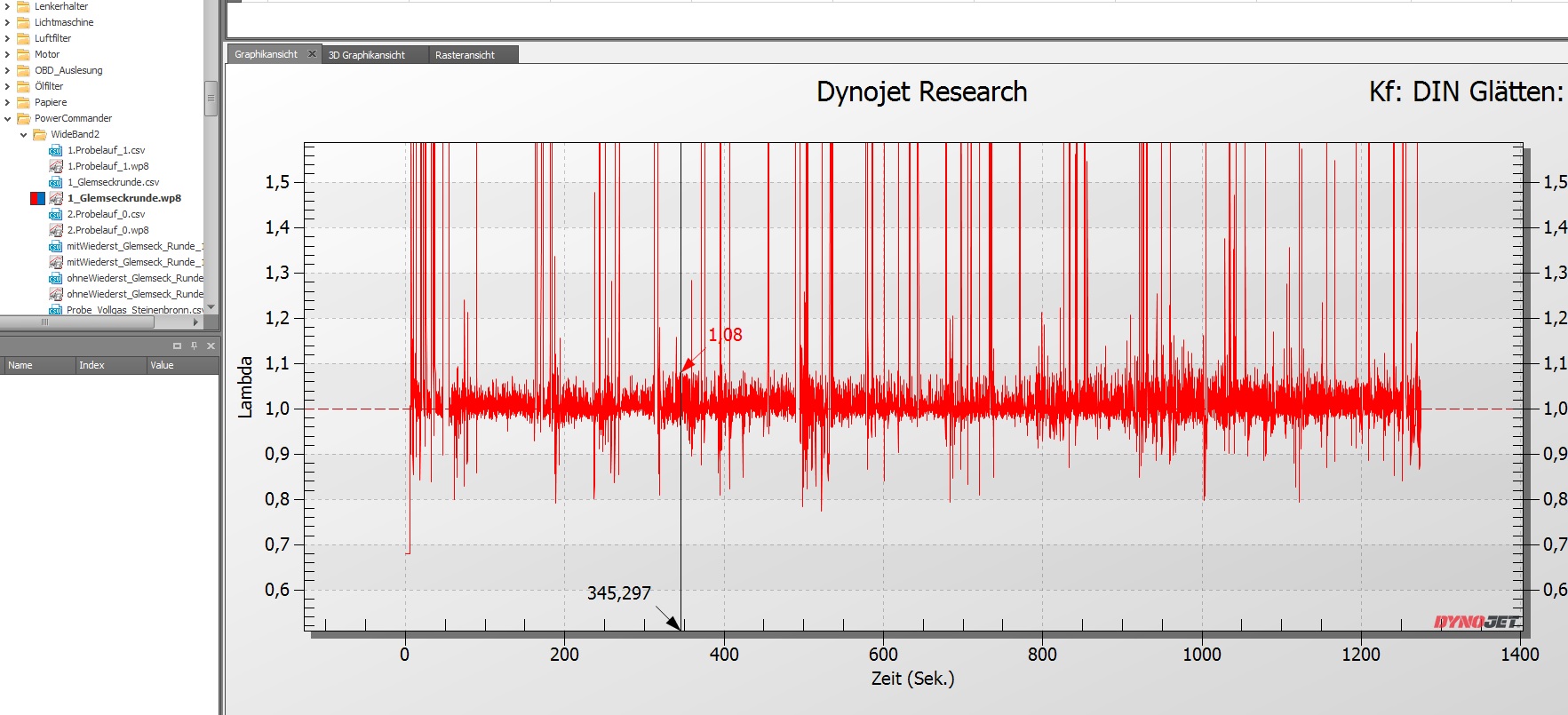
Task: Expand the OBD_Auslesung folder
Action: point(8,70)
